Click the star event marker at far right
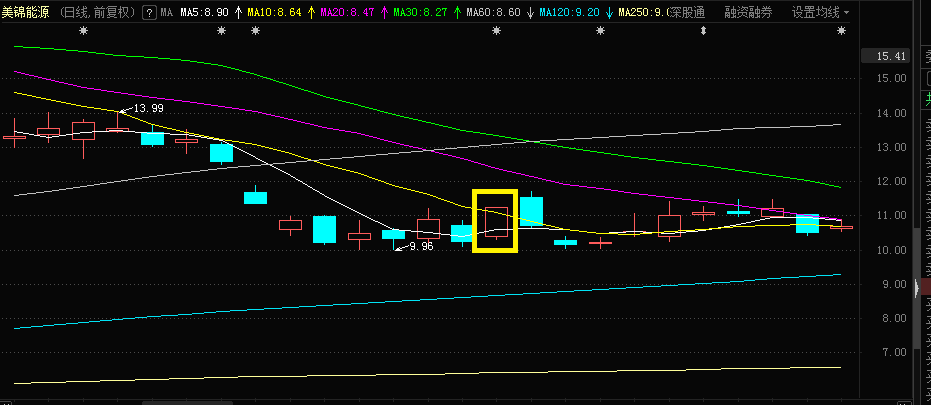Screen dimensions: 931x405 pos(841,31)
